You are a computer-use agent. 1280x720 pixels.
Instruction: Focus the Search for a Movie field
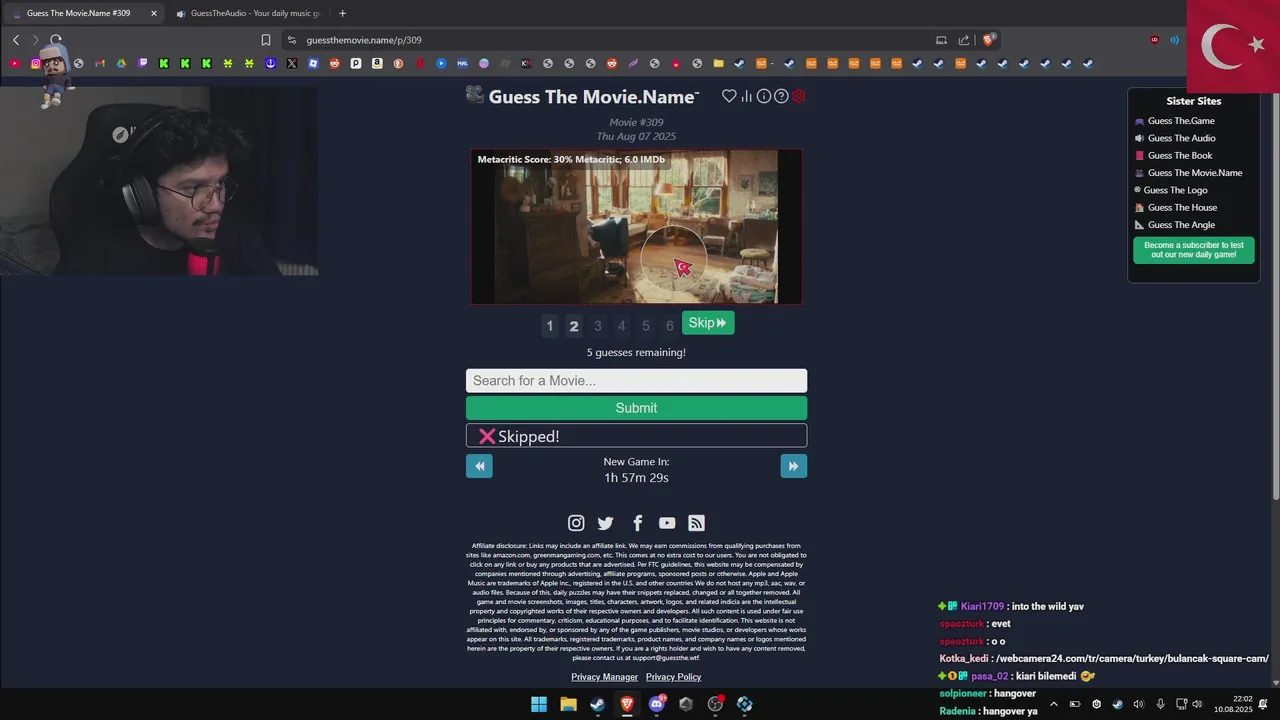(x=636, y=381)
